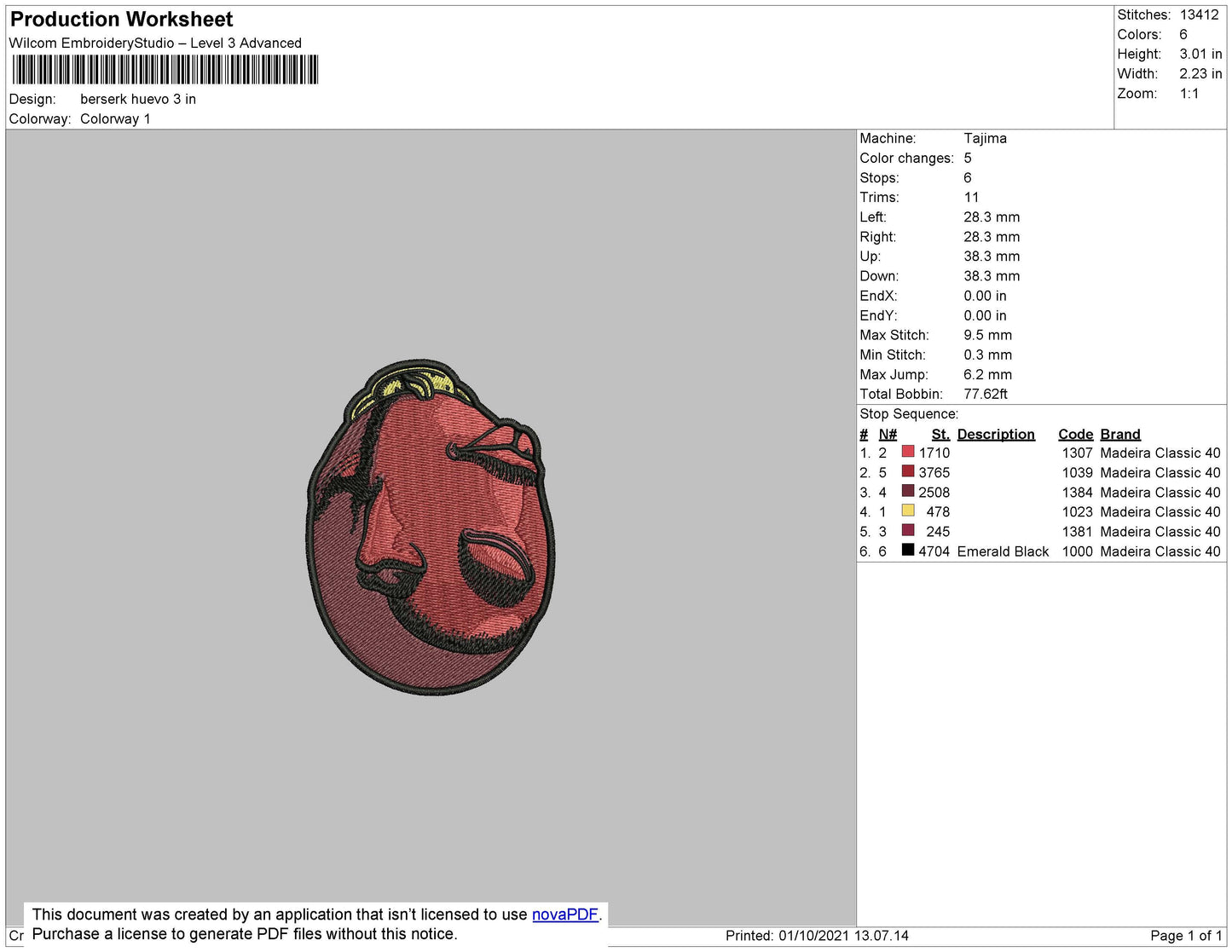Select the "Trims:" label
1232x952 pixels.
point(879,197)
